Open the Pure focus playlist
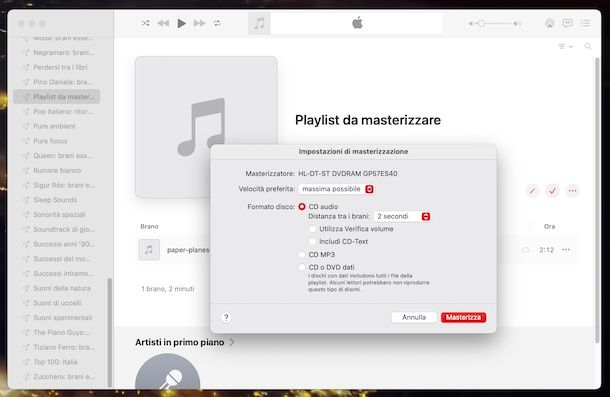This screenshot has width=610, height=397. point(57,141)
